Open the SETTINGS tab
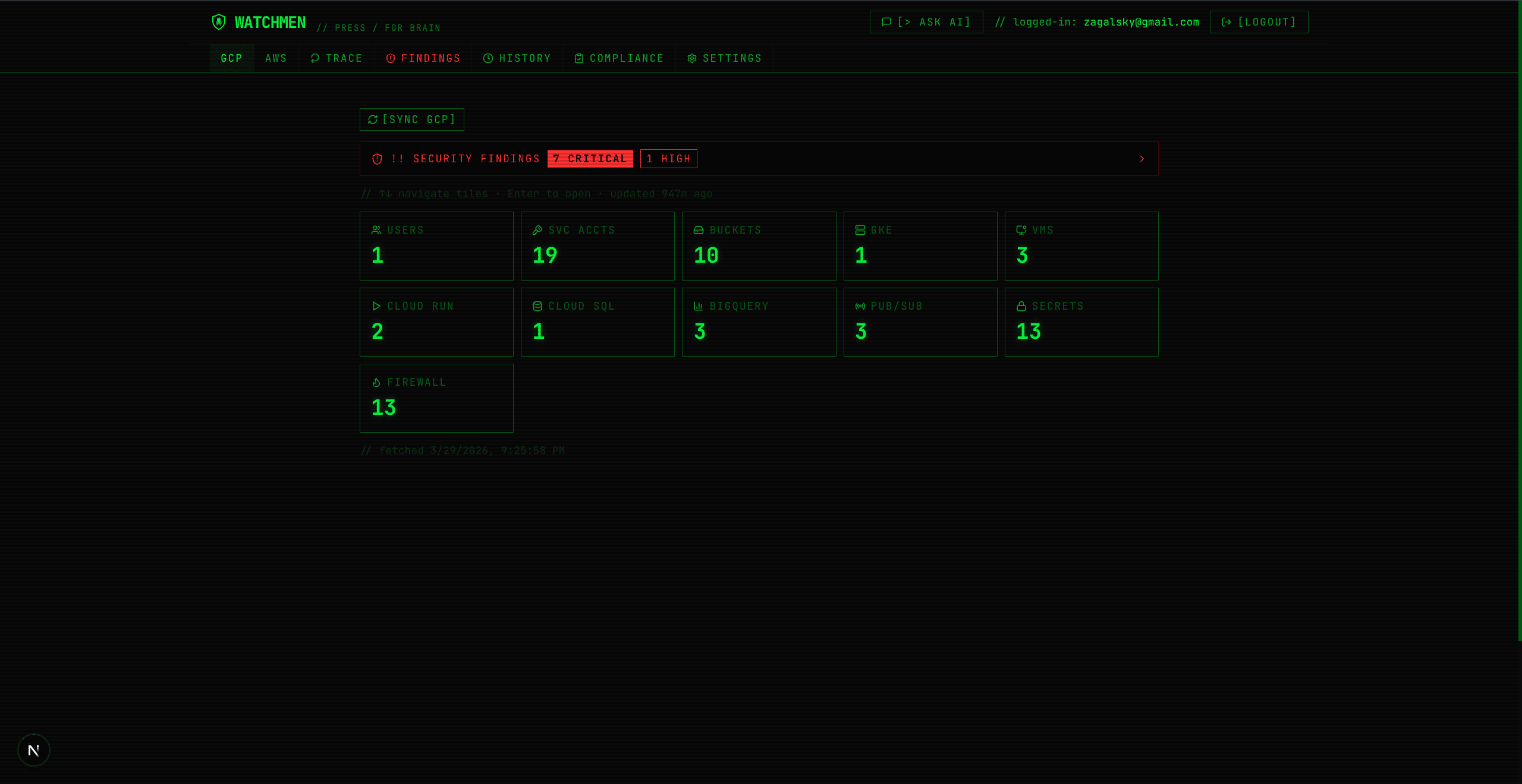This screenshot has width=1522, height=784. tap(724, 58)
